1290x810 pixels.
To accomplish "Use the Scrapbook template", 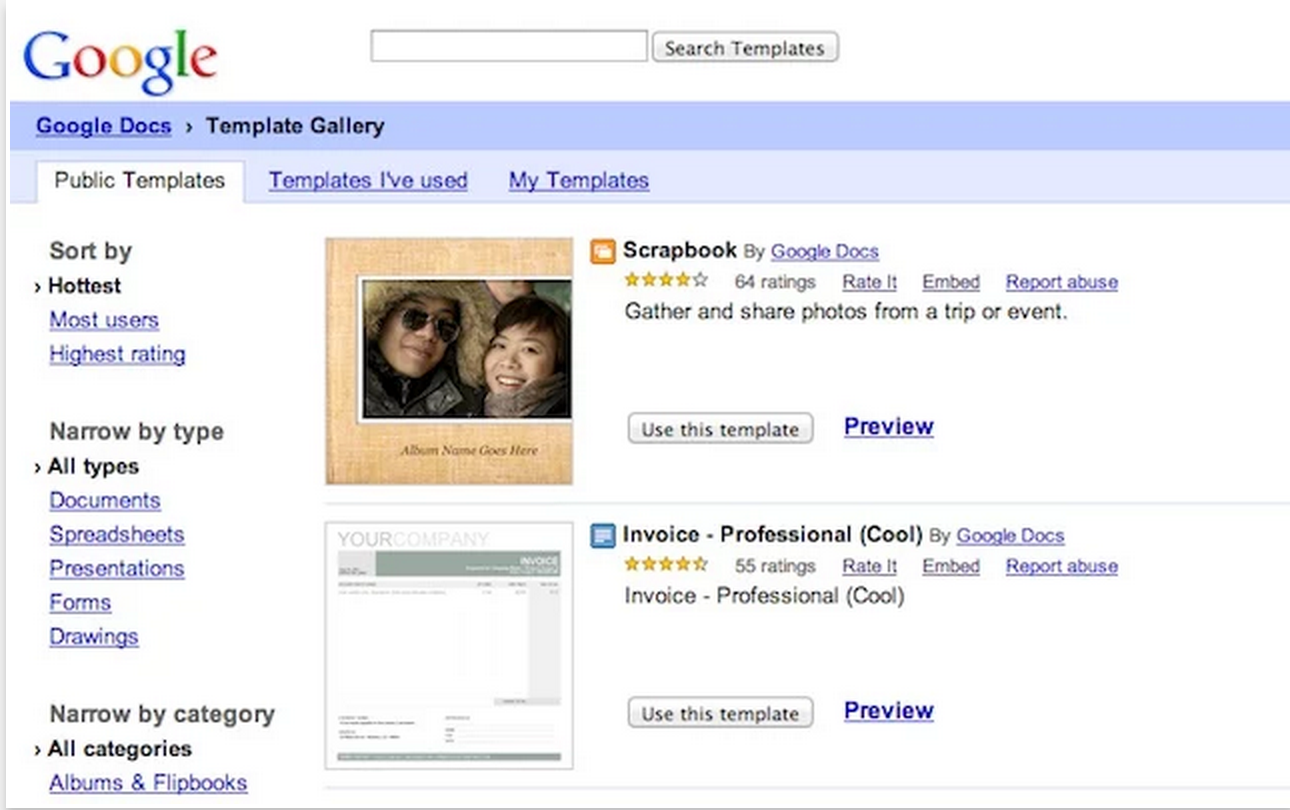I will click(720, 430).
